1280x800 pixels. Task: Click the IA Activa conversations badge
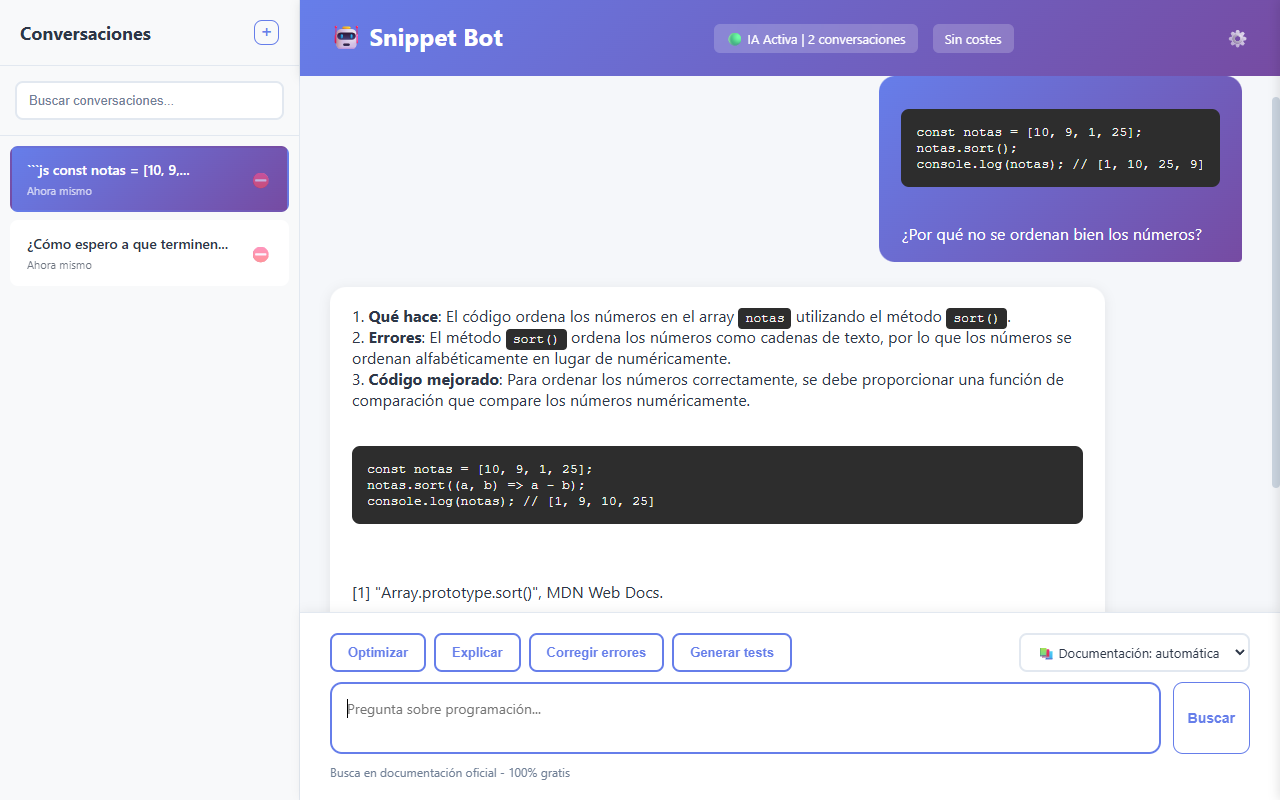point(816,39)
